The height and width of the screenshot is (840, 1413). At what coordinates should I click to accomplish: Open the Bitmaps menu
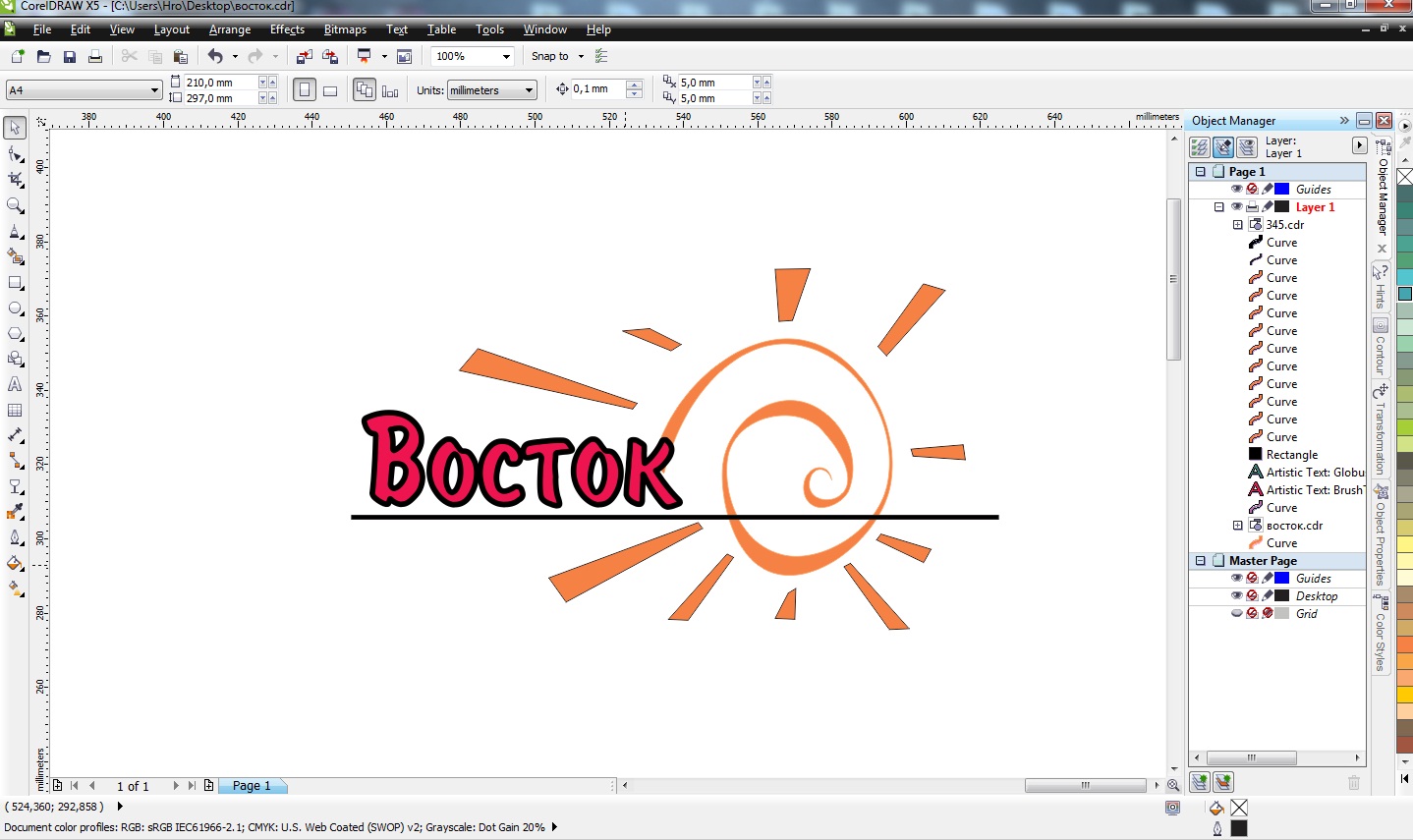coord(345,29)
